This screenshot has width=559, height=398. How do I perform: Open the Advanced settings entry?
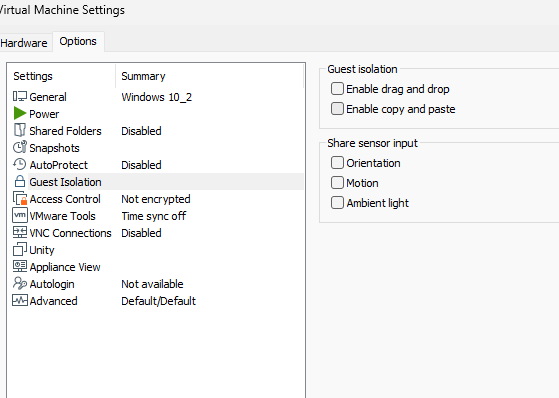(53, 301)
